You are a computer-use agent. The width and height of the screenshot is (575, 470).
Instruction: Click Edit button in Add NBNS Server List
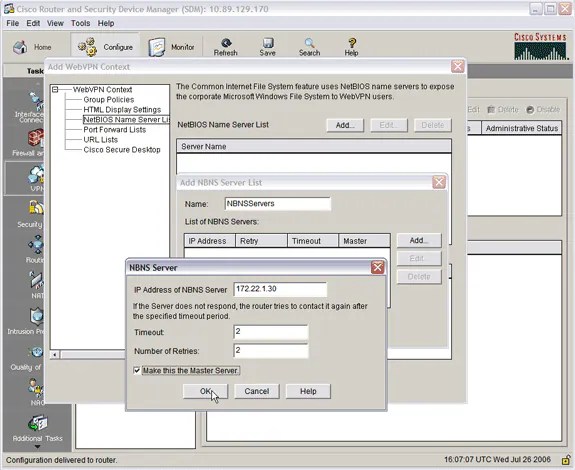(x=419, y=258)
